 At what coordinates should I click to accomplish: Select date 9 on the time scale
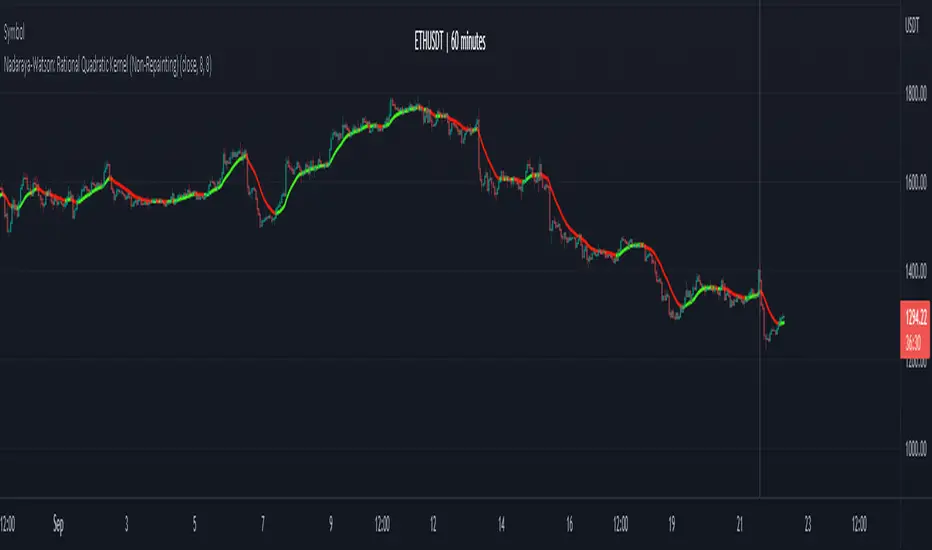pos(331,524)
